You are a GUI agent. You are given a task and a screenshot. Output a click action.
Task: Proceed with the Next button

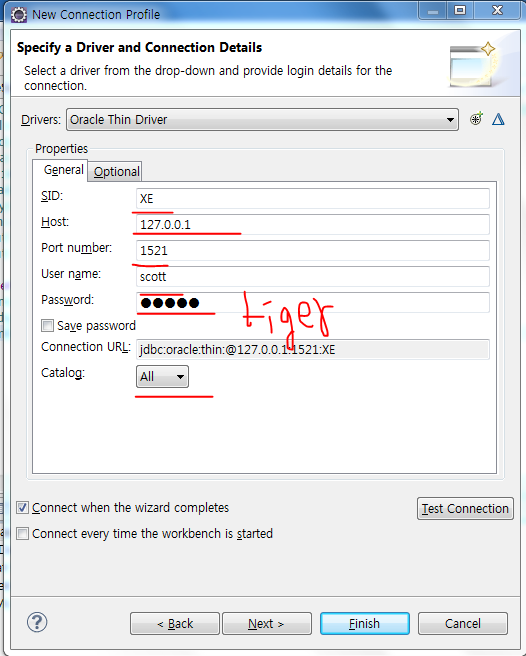[x=267, y=623]
